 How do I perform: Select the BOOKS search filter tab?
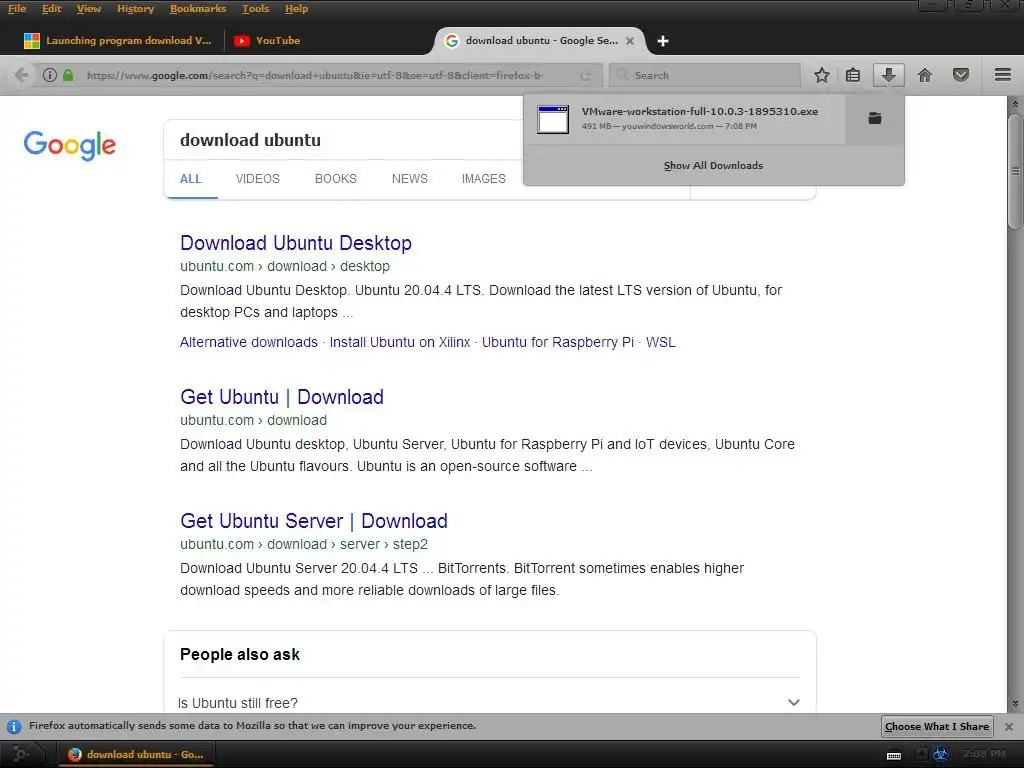coord(336,179)
